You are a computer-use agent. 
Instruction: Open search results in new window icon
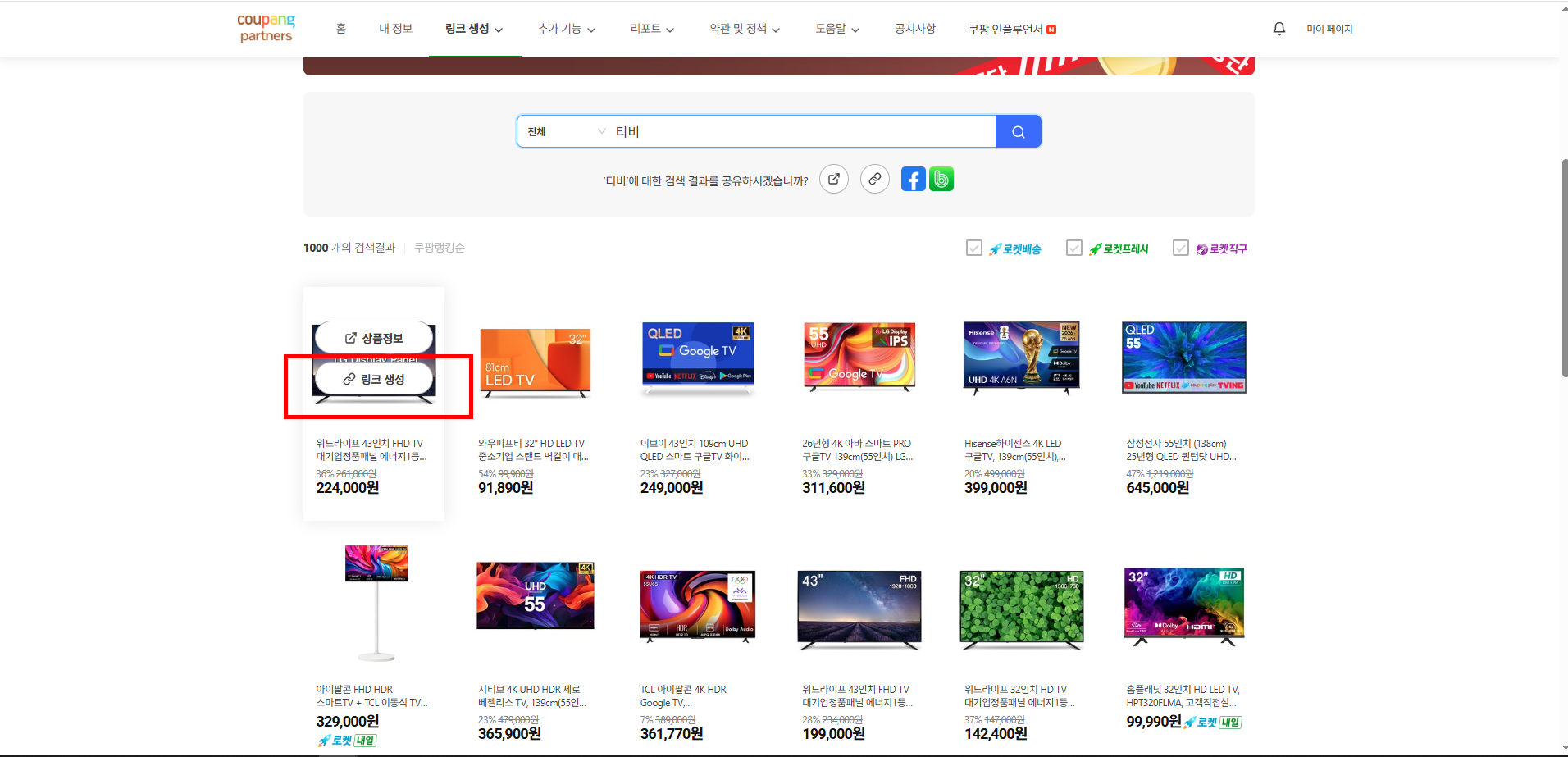click(x=833, y=179)
